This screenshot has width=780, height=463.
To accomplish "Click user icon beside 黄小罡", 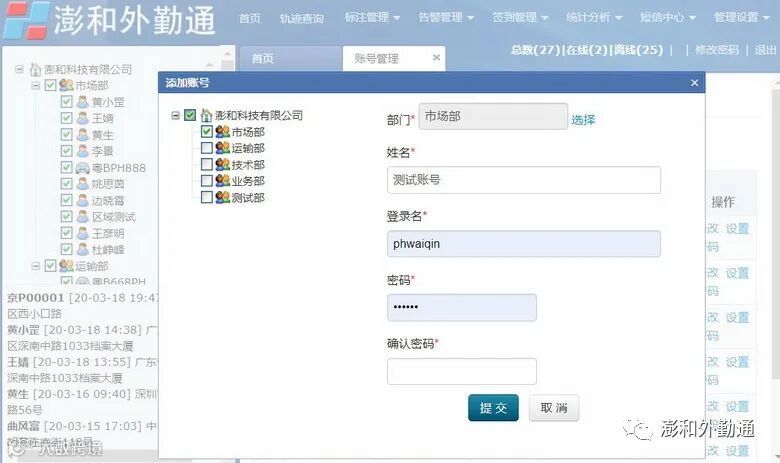I will [x=83, y=102].
